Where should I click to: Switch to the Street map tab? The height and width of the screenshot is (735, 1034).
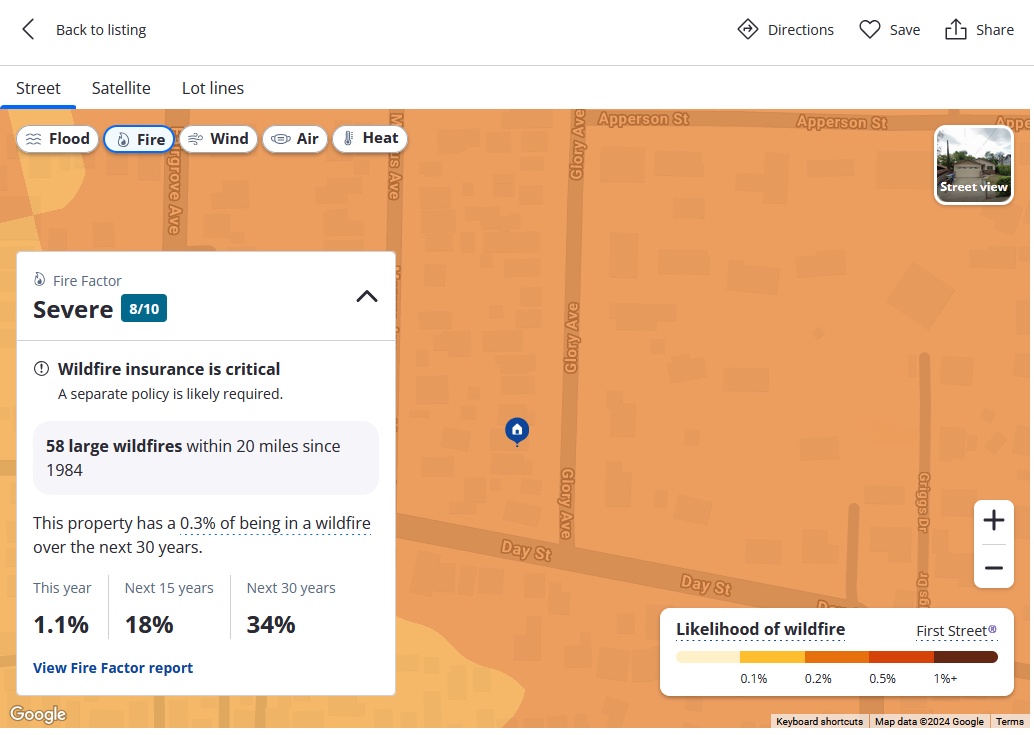pyautogui.click(x=38, y=88)
